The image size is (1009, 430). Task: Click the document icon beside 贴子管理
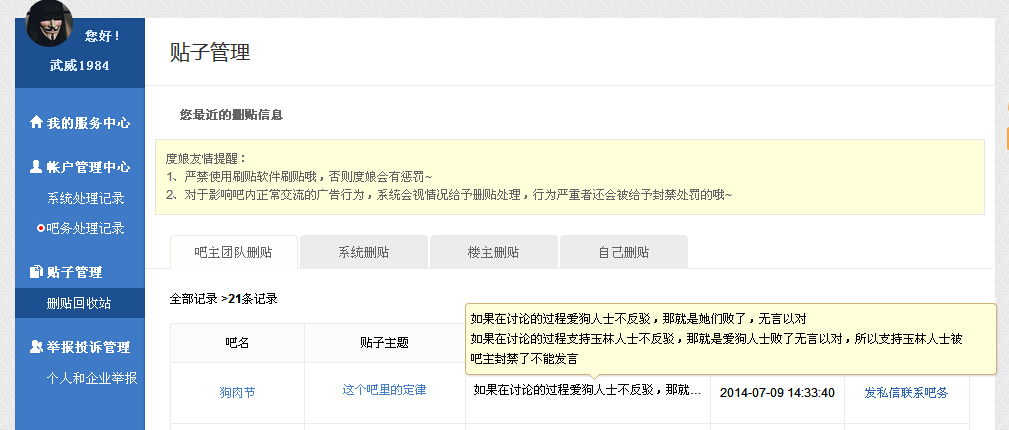click(x=37, y=272)
